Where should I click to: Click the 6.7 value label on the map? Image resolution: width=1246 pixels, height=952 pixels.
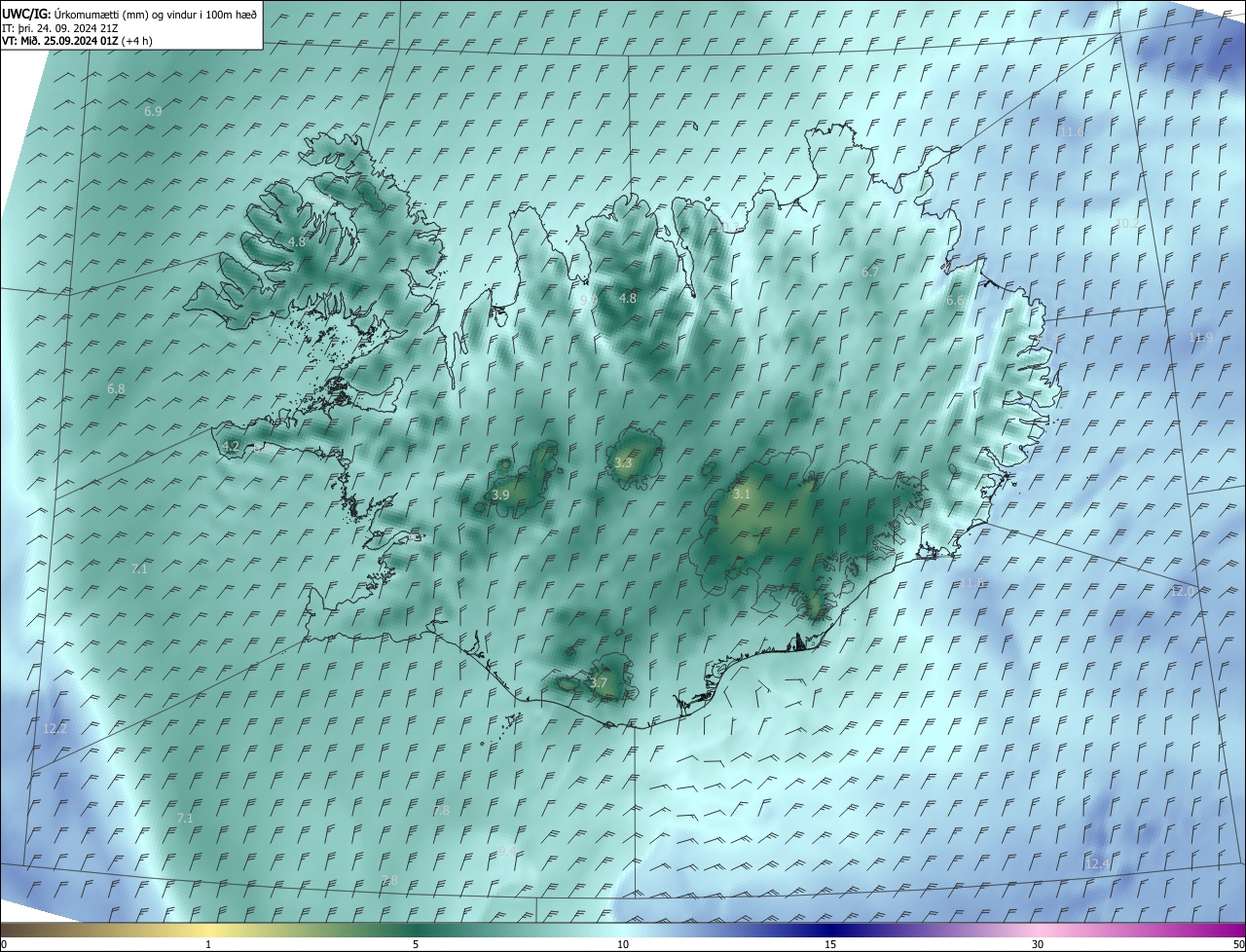click(x=870, y=273)
